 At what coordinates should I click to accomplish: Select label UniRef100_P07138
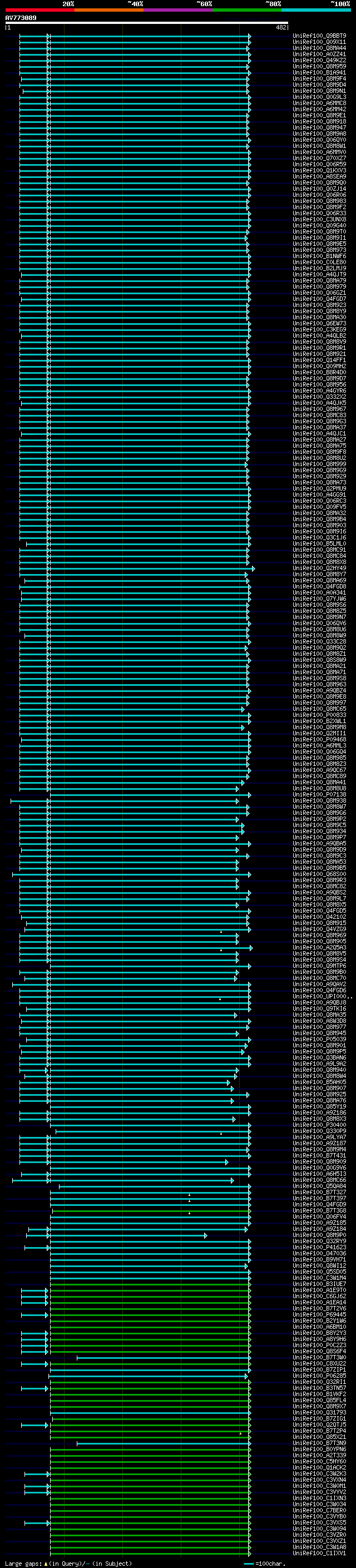(x=319, y=794)
